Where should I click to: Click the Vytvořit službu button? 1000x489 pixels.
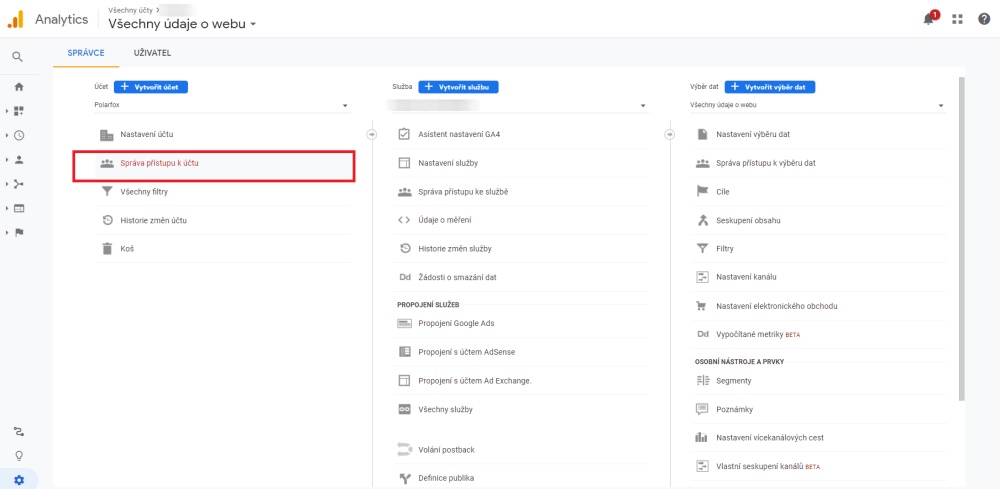458,87
